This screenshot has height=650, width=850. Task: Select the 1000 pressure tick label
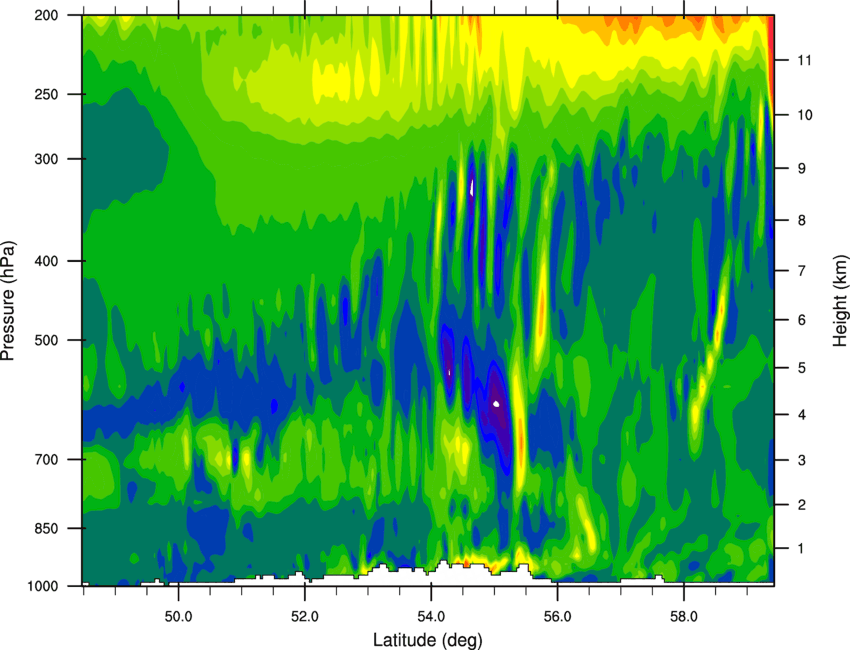(43, 586)
